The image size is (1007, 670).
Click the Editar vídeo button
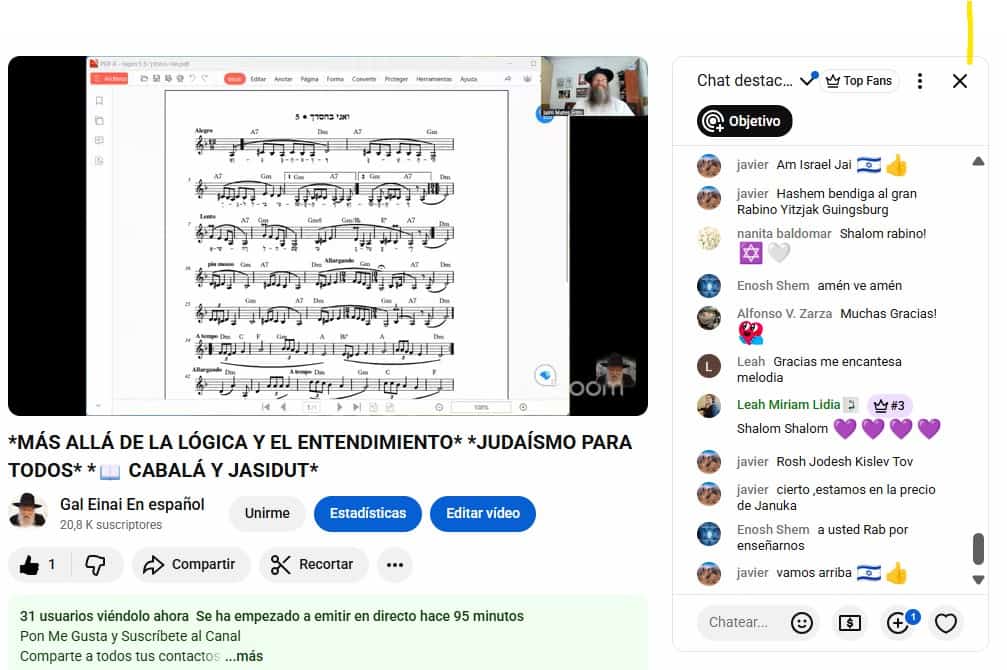tap(483, 513)
